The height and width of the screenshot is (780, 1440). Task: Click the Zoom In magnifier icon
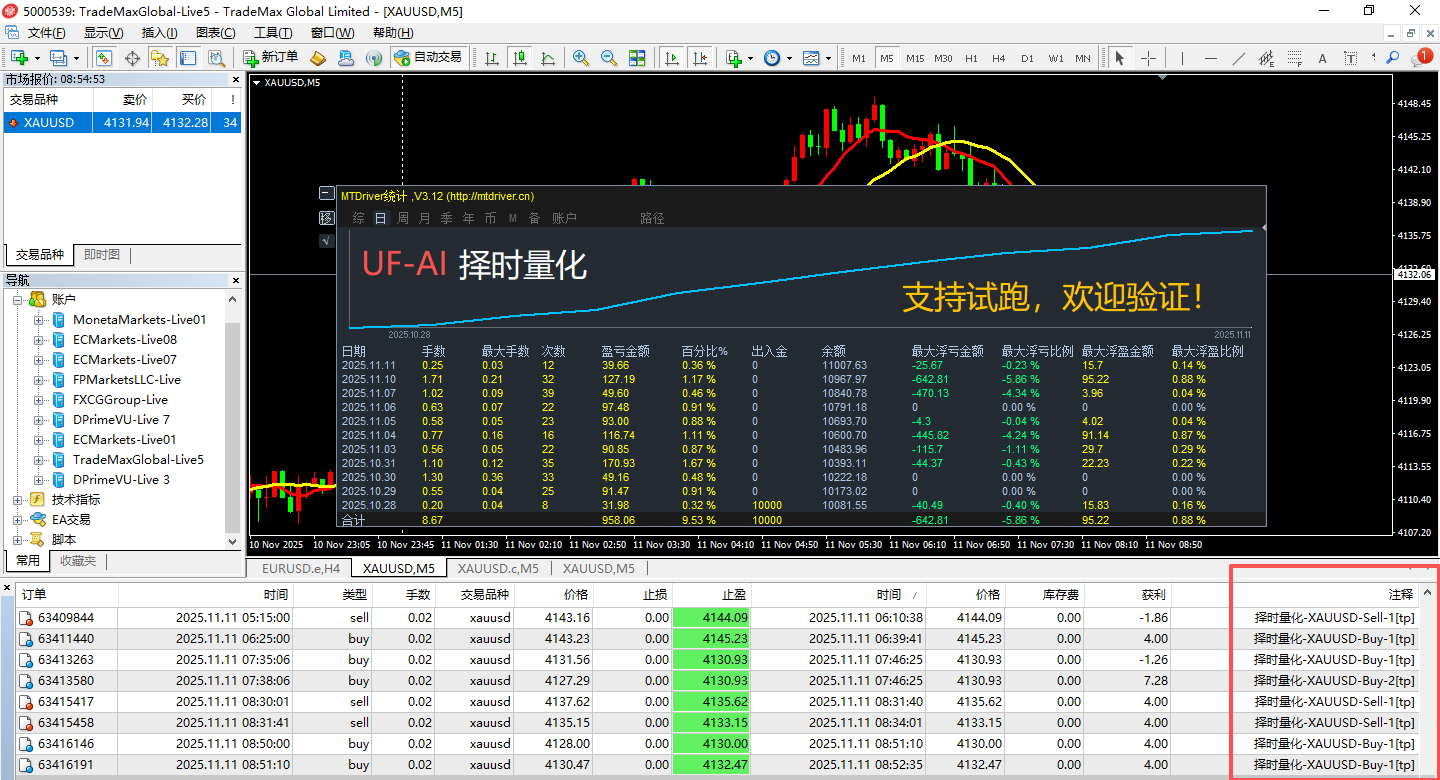click(x=580, y=57)
